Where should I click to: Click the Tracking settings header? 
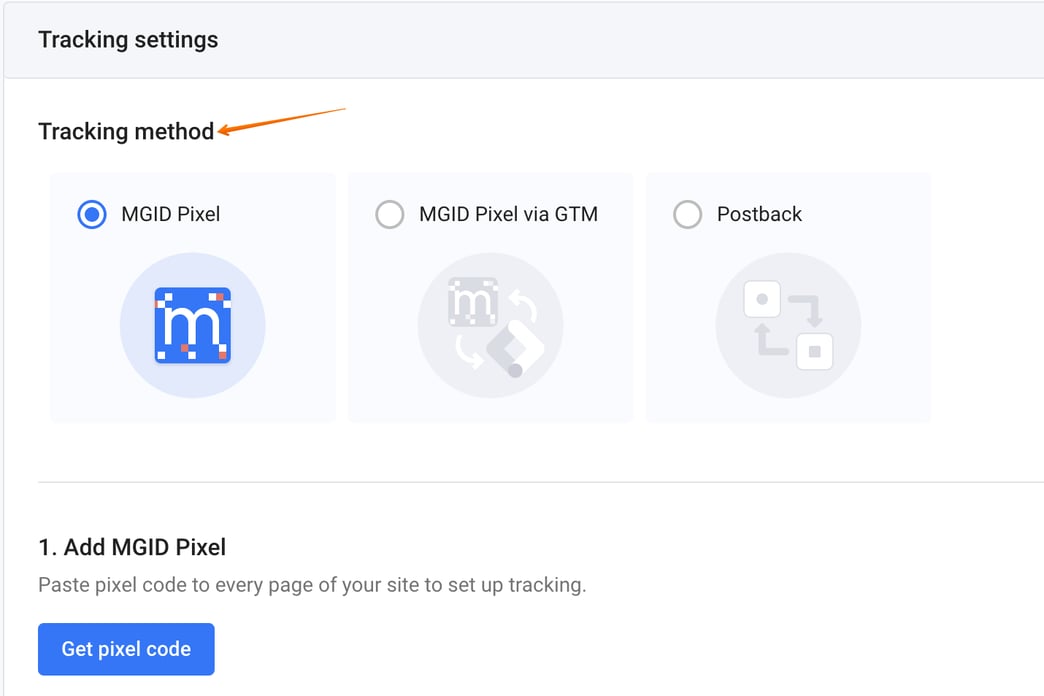tap(128, 40)
